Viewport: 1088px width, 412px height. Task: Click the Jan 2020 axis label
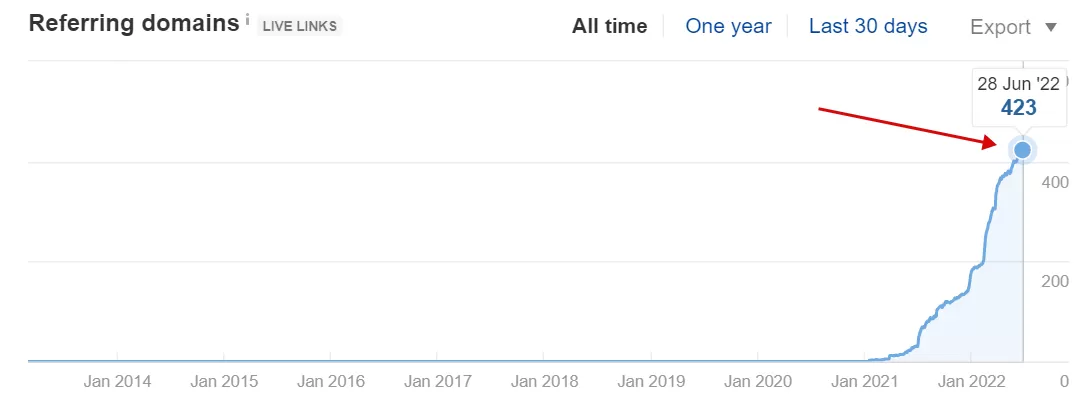coord(758,381)
